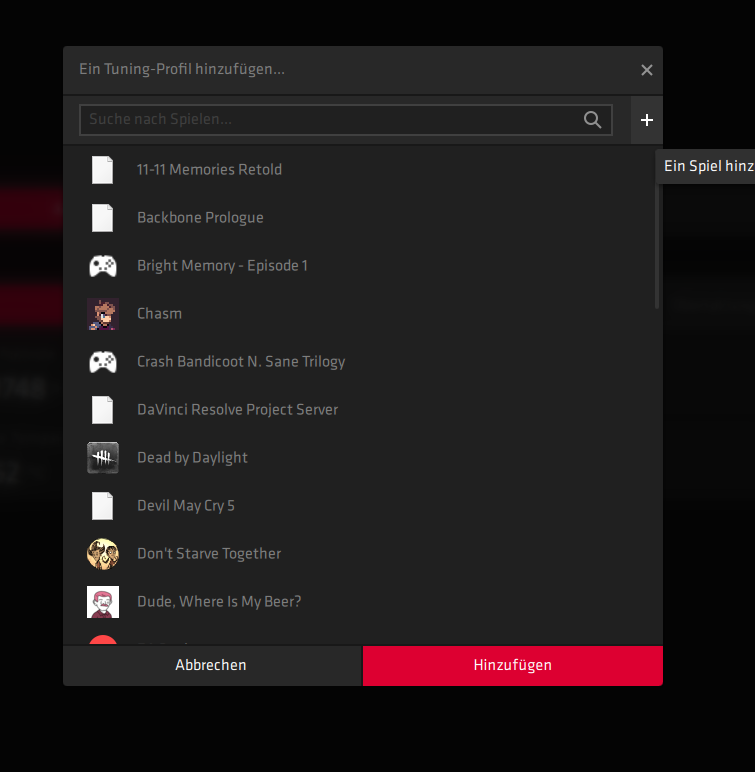755x772 pixels.
Task: Click the file icon for Devil May Cry 5
Action: (102, 506)
